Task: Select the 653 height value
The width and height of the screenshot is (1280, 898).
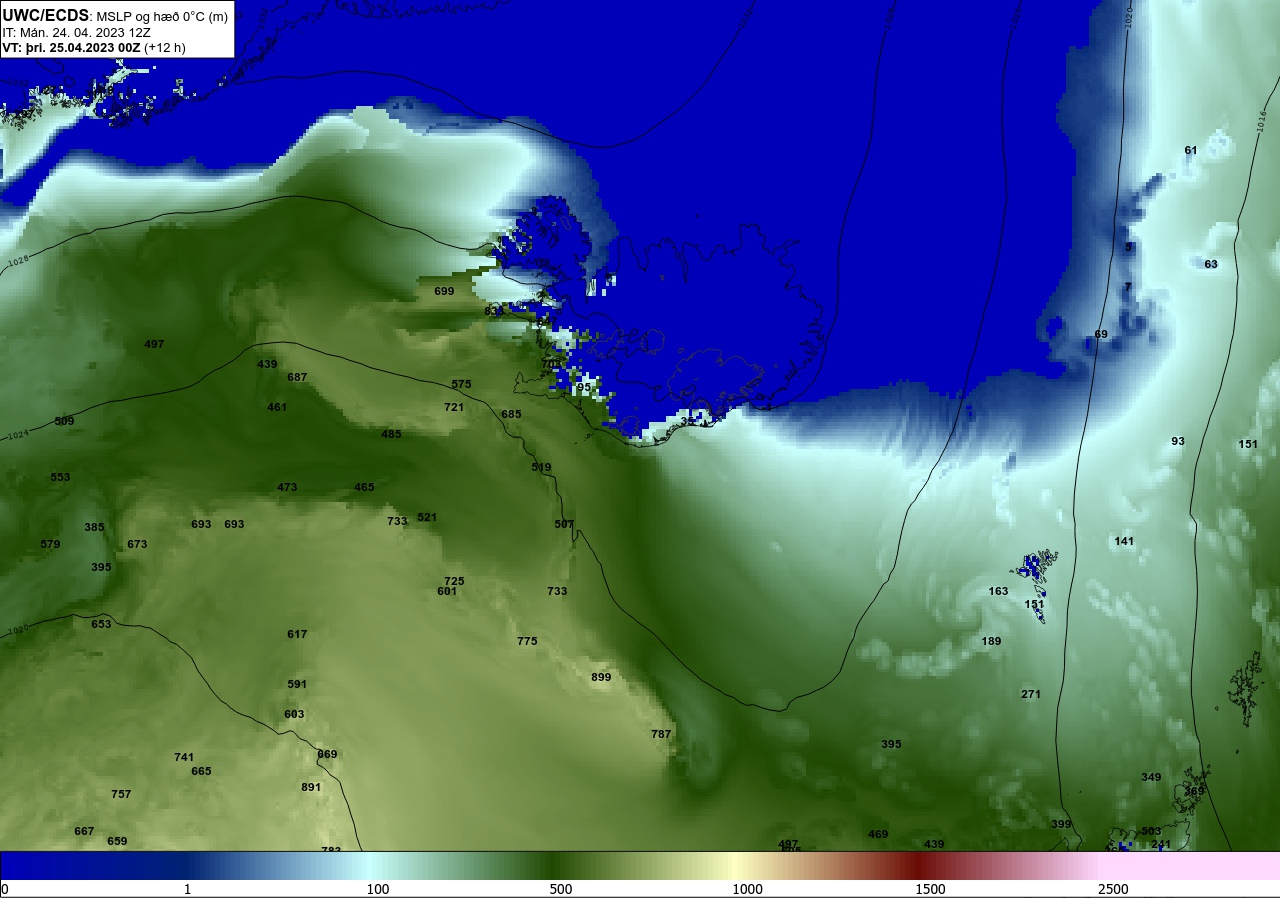Action: (x=101, y=624)
